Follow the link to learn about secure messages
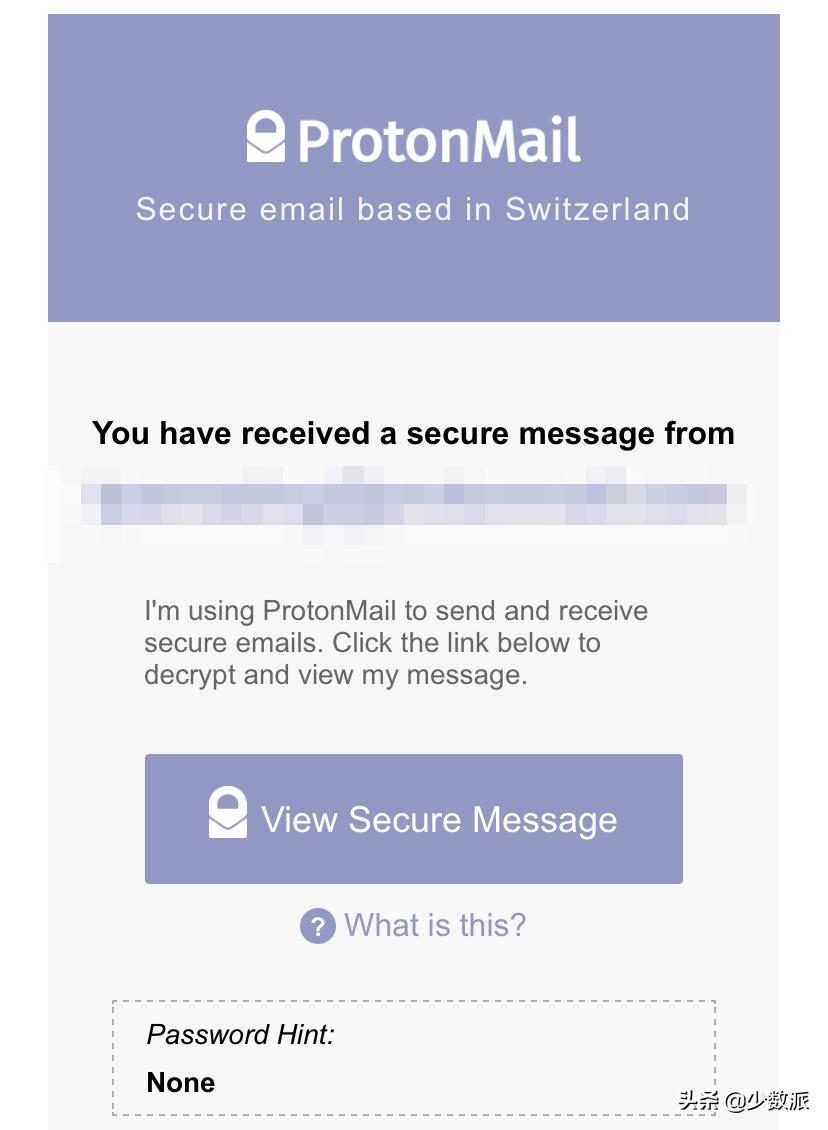The height and width of the screenshot is (1130, 828). pyautogui.click(x=435, y=925)
